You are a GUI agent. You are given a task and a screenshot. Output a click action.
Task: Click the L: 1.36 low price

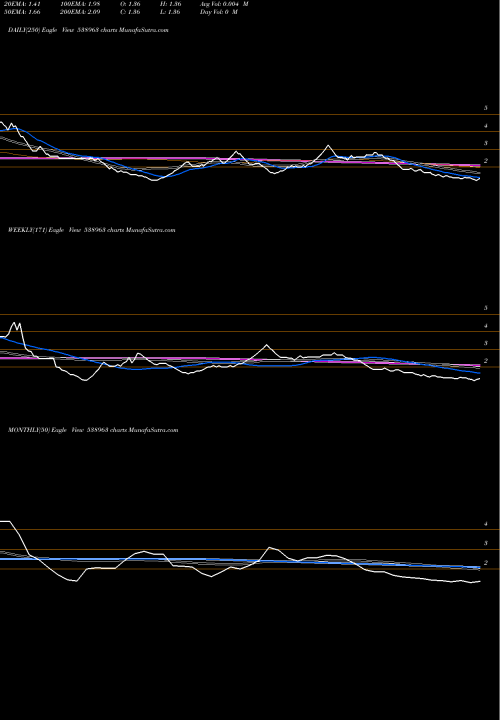(171, 11)
